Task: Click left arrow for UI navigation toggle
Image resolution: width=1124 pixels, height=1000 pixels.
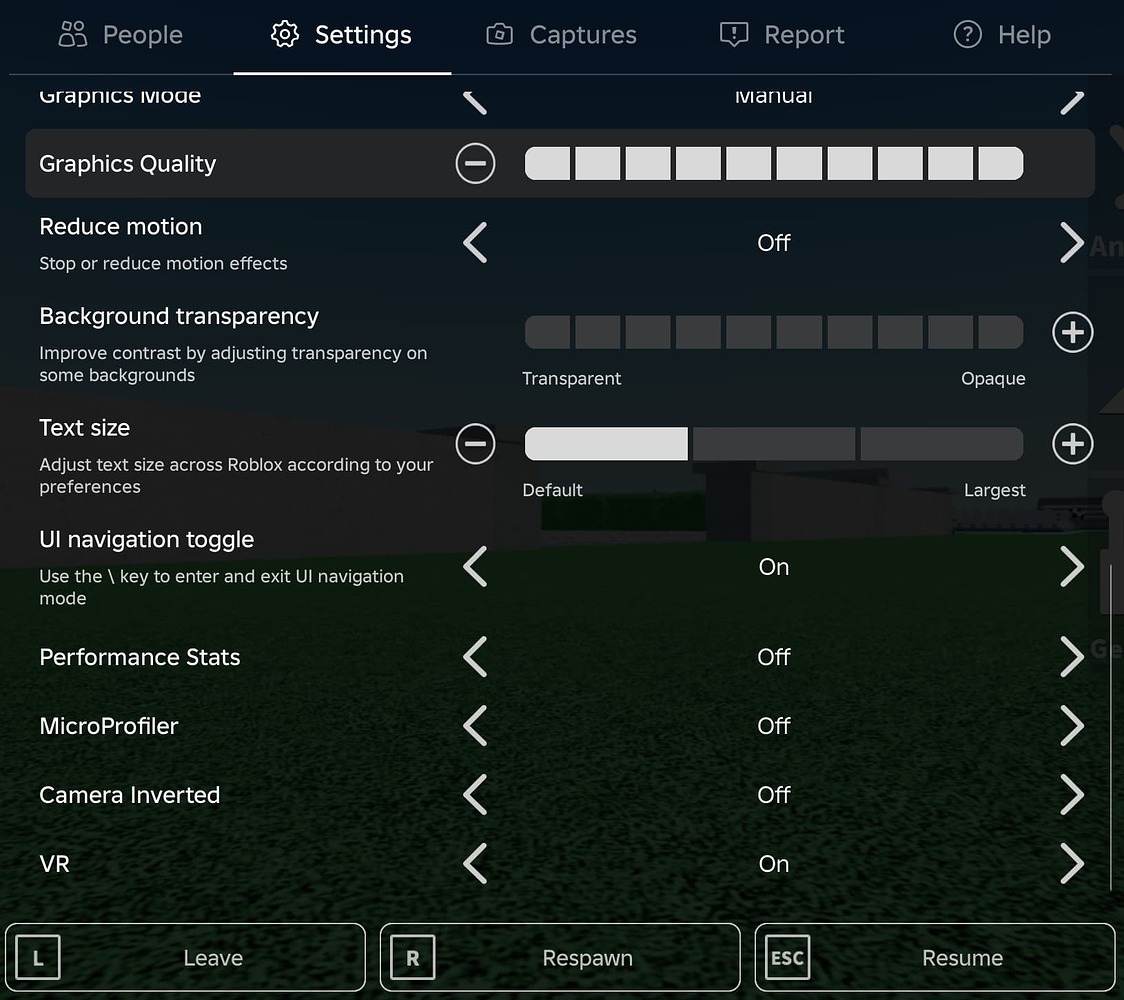Action: [475, 567]
